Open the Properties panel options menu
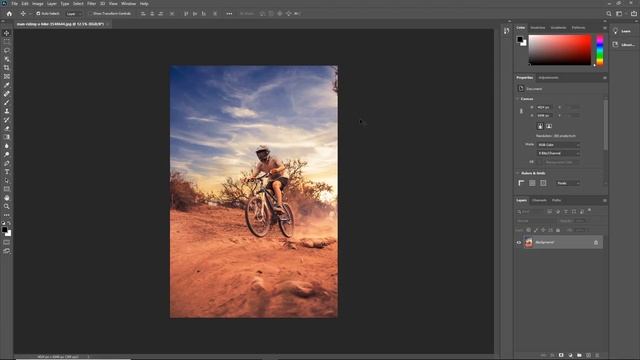 pos(604,78)
